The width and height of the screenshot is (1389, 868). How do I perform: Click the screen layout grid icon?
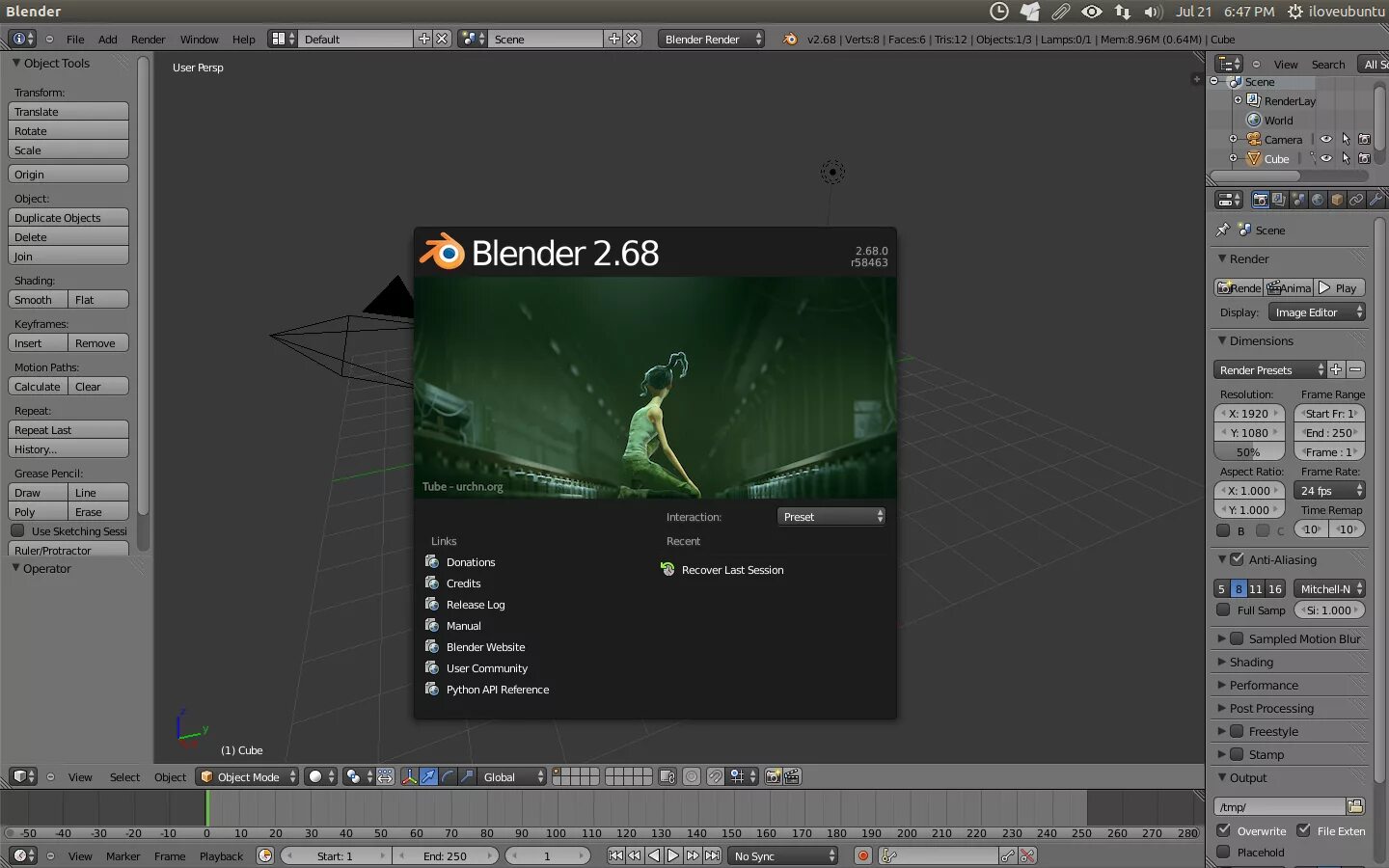[x=283, y=39]
